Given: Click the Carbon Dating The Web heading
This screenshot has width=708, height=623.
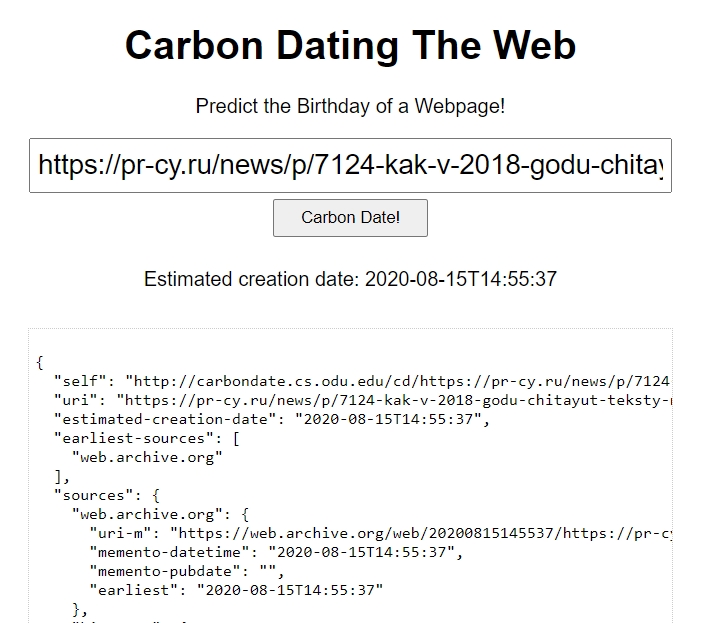Looking at the screenshot, I should click(x=350, y=46).
